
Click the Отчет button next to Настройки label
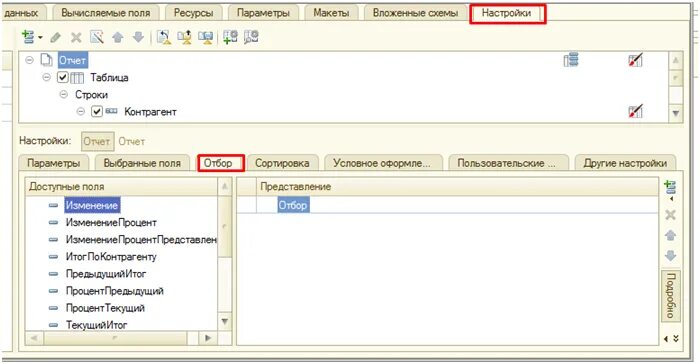pyautogui.click(x=97, y=142)
